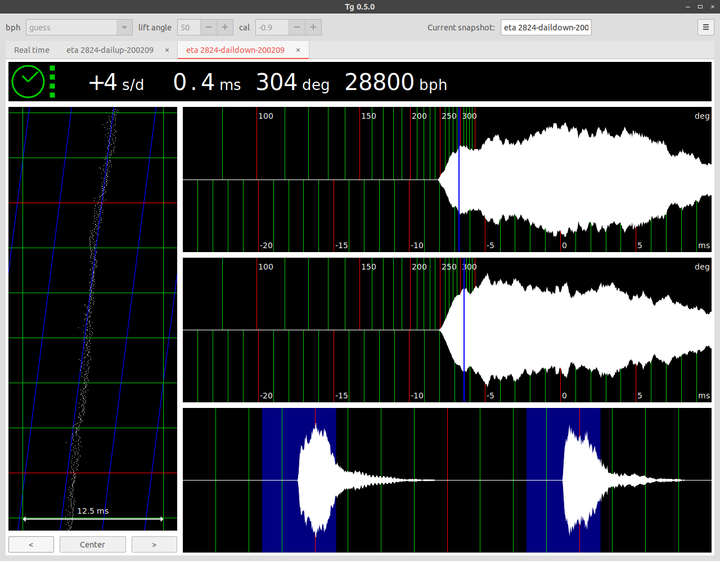
Task: Increase the lift angle value
Action: tap(225, 28)
